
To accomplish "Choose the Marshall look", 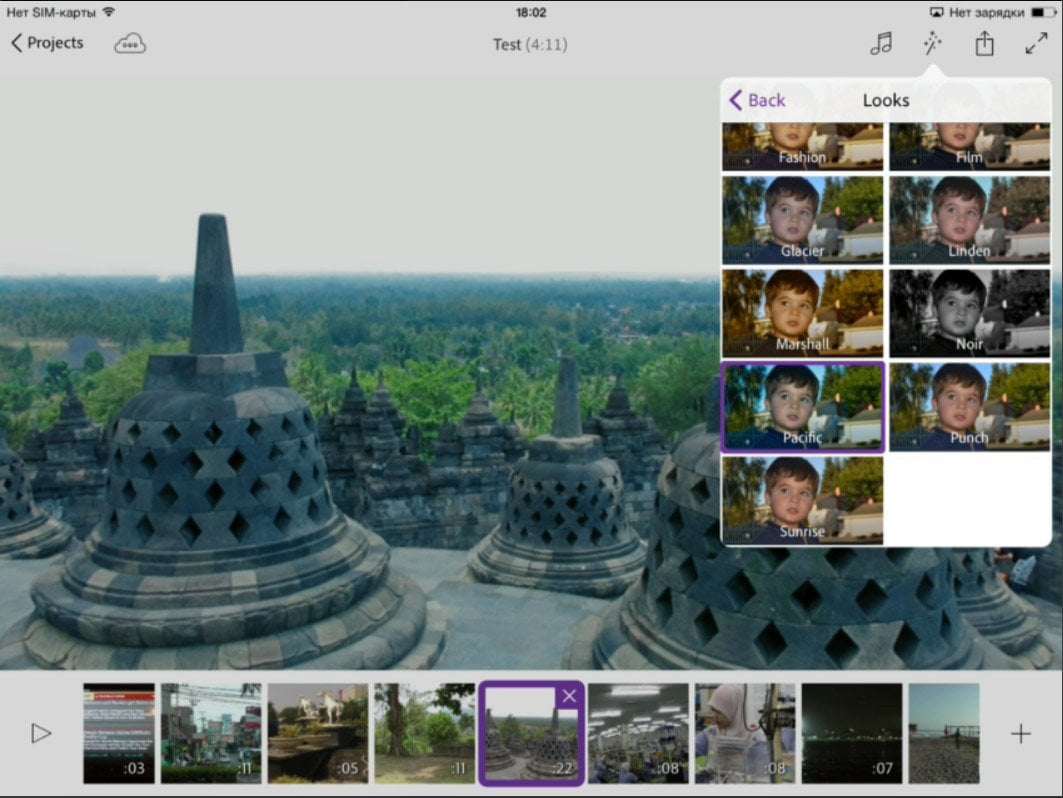I will pos(803,313).
